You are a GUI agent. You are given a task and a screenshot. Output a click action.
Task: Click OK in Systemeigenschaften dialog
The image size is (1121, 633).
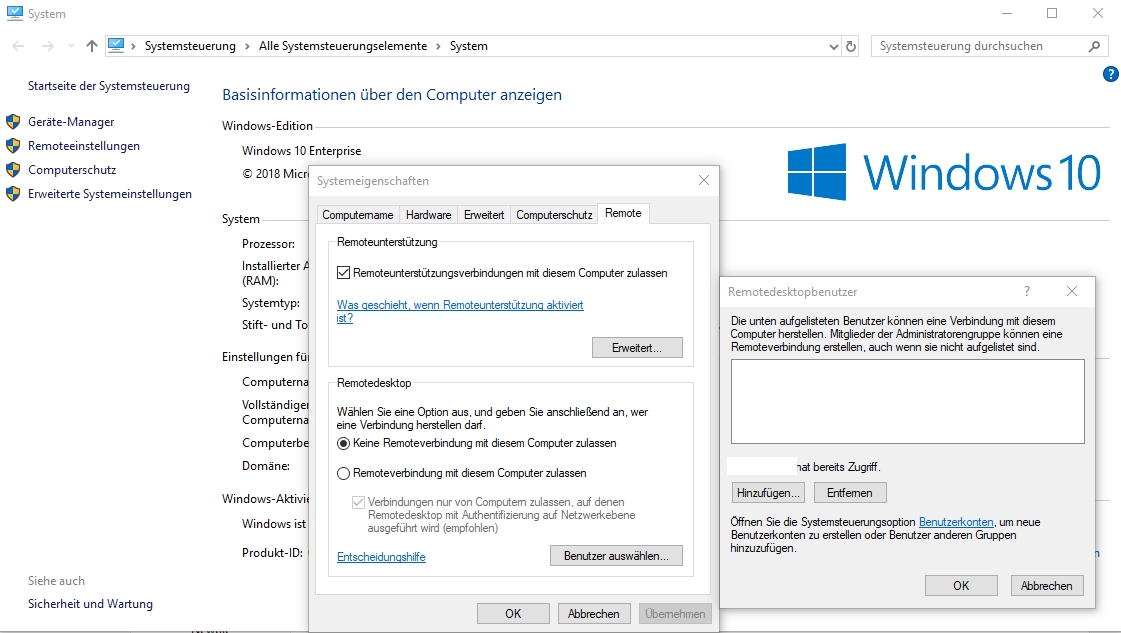[513, 614]
